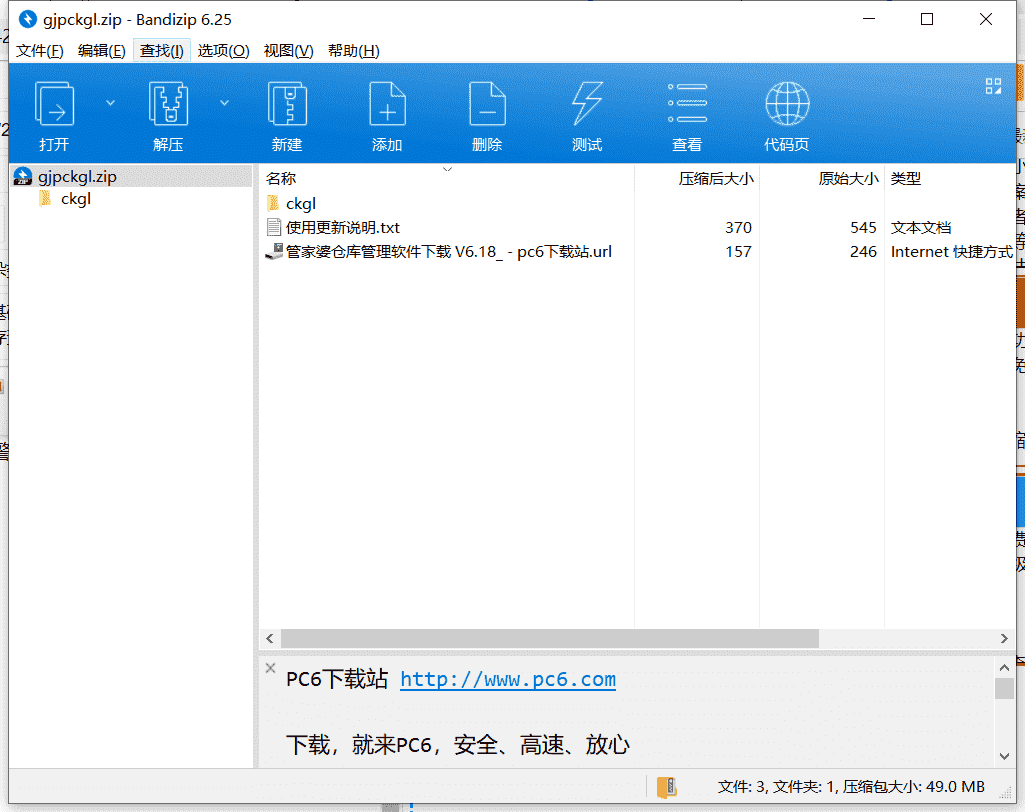This screenshot has height=812, width=1025.
Task: Click the file list horizontal scrollbar thumb
Action: [x=550, y=639]
